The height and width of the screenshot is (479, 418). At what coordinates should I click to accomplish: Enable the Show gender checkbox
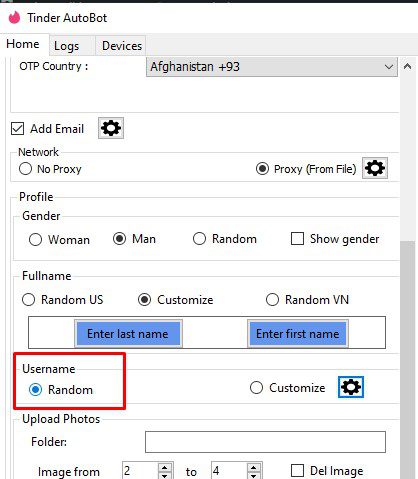(x=297, y=239)
